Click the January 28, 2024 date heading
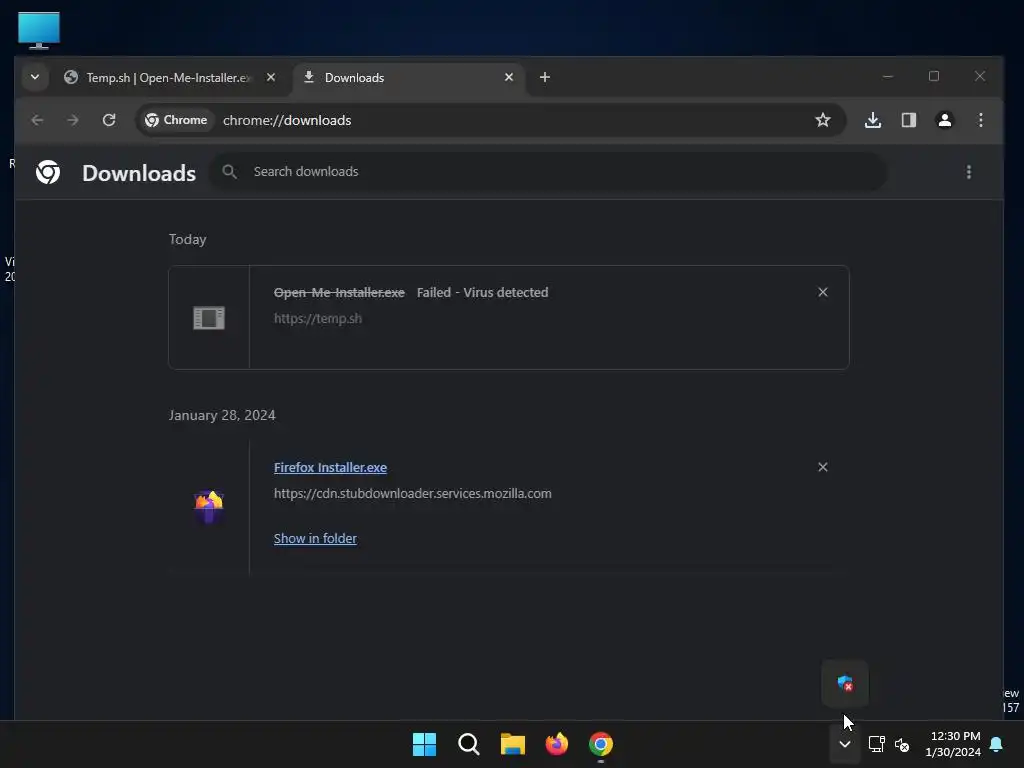This screenshot has width=1024, height=768. click(222, 415)
